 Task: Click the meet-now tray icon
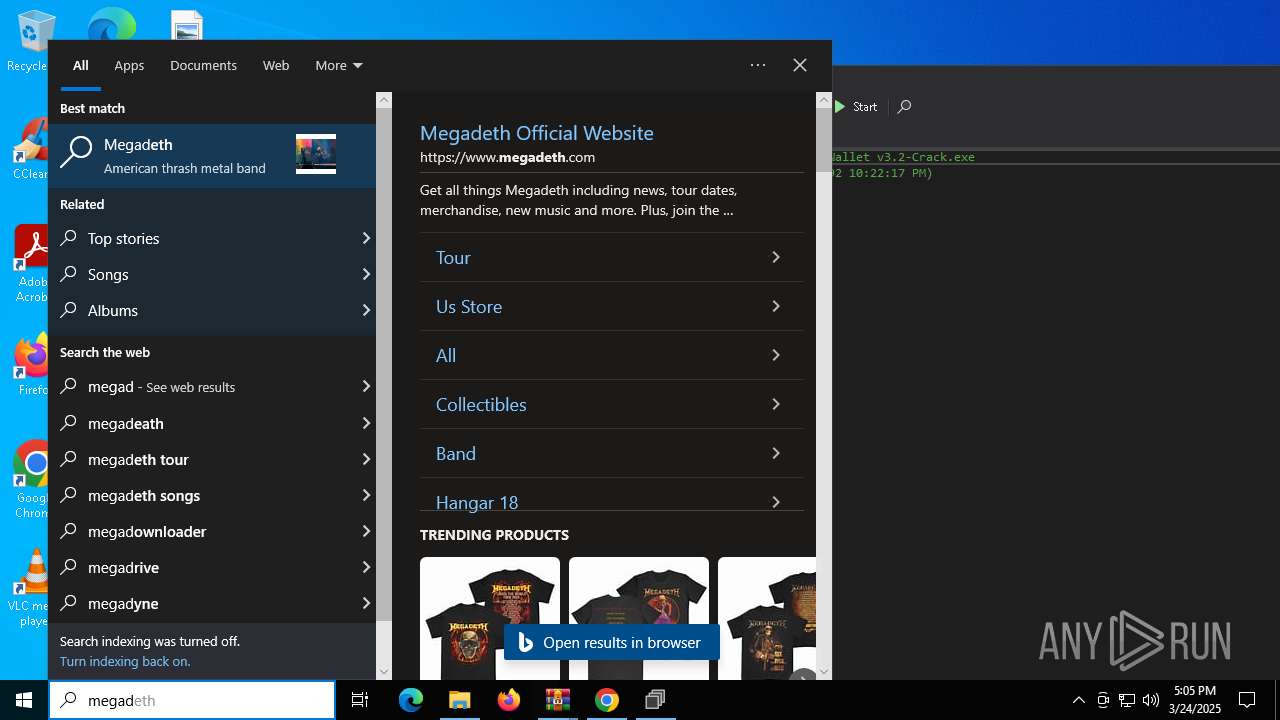pyautogui.click(x=1103, y=700)
